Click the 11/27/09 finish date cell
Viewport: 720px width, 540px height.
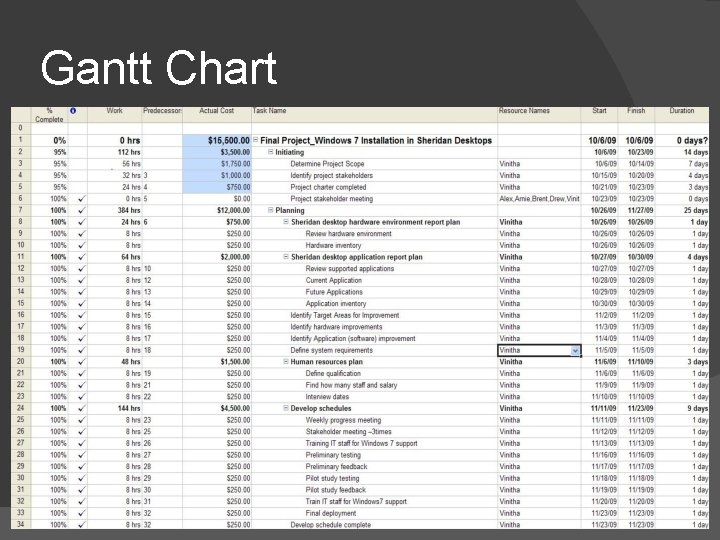coord(636,210)
